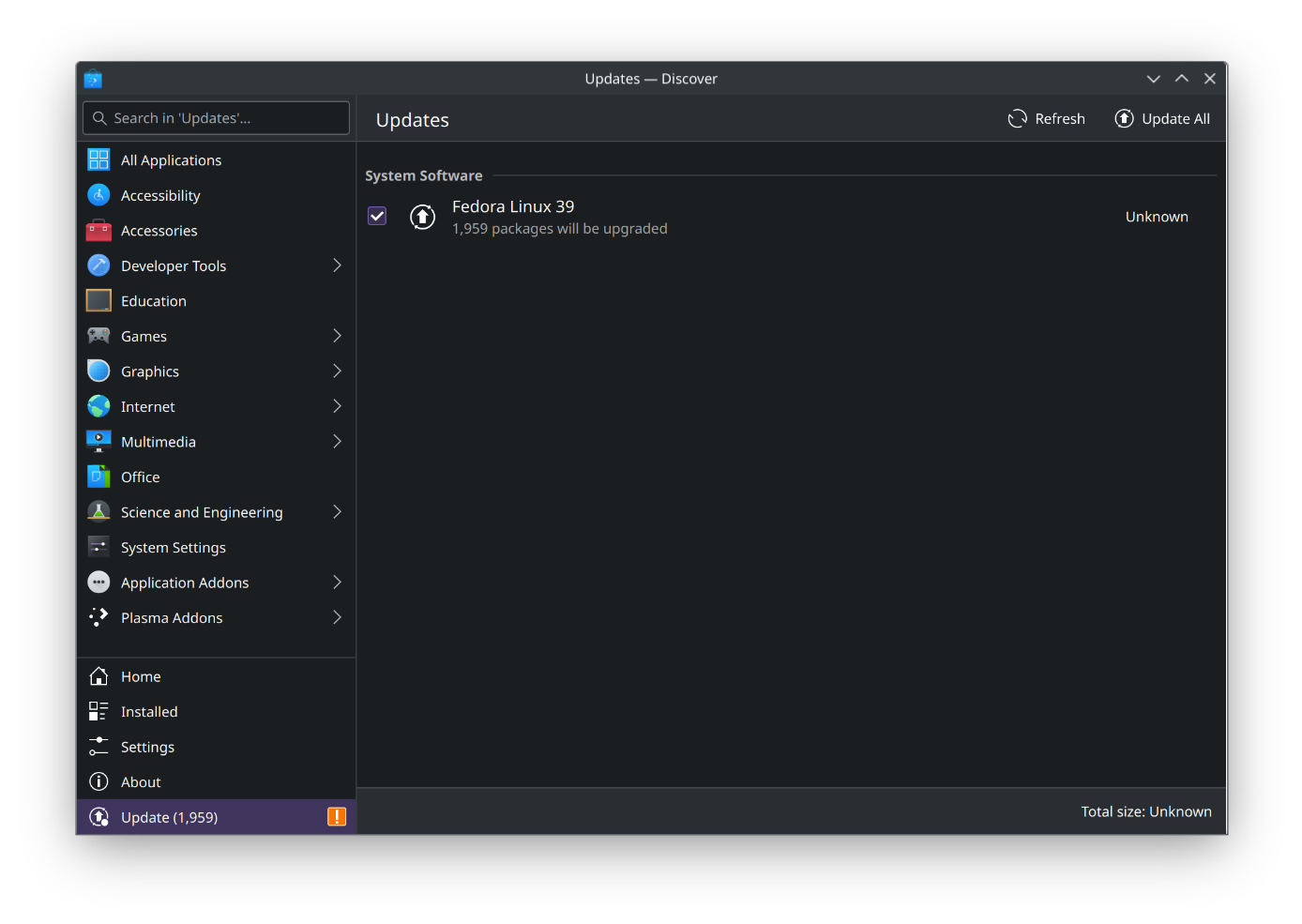Click the System Software section header
Viewport: 1302px width, 924px height.
coord(424,175)
